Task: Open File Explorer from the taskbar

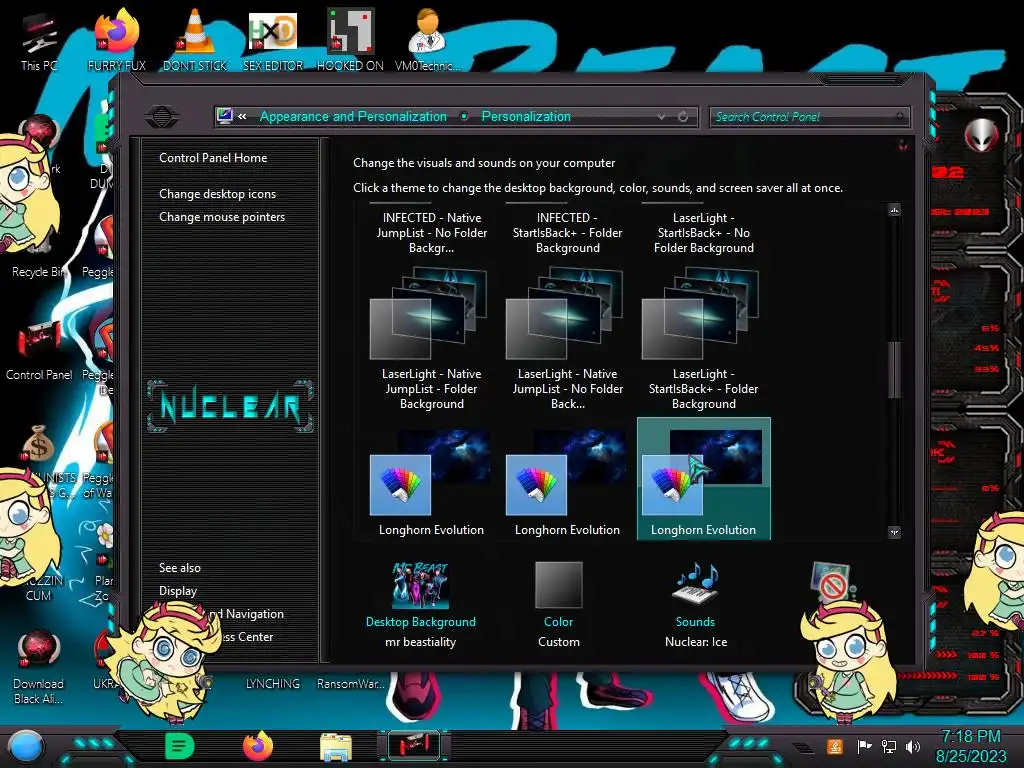Action: (336, 747)
